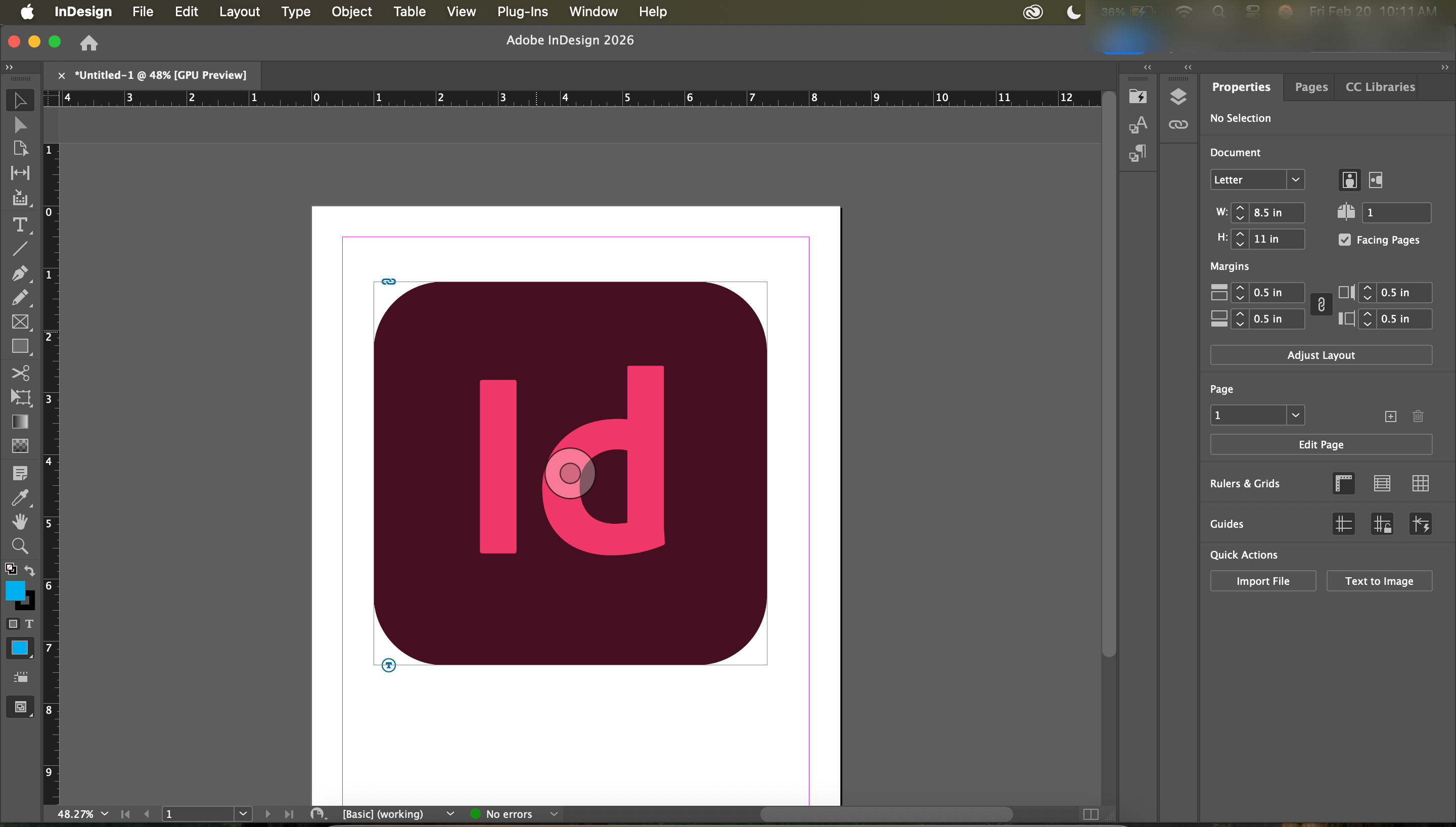
Task: Click the Import File button
Action: point(1262,580)
